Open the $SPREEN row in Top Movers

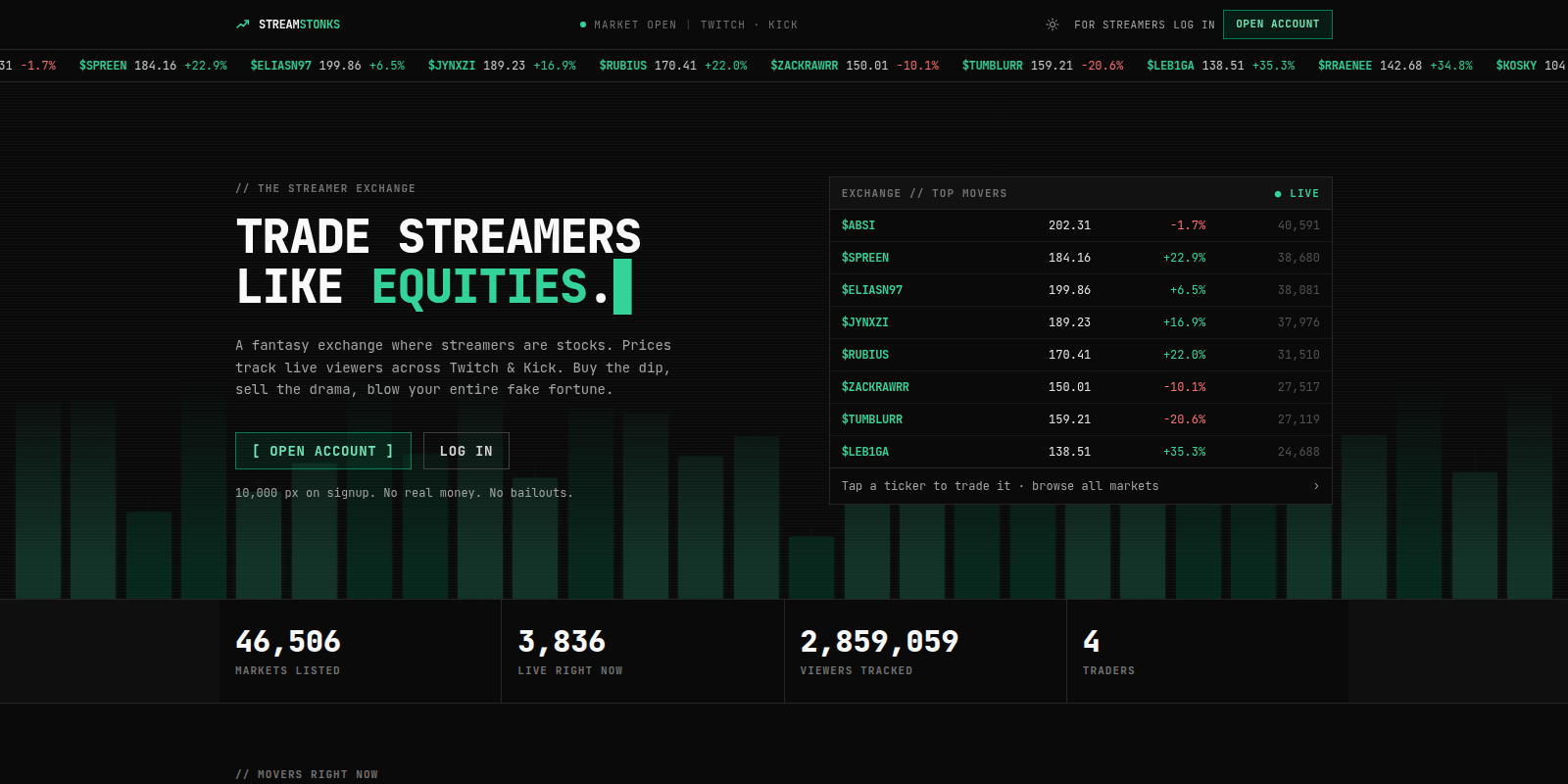[x=1081, y=258]
